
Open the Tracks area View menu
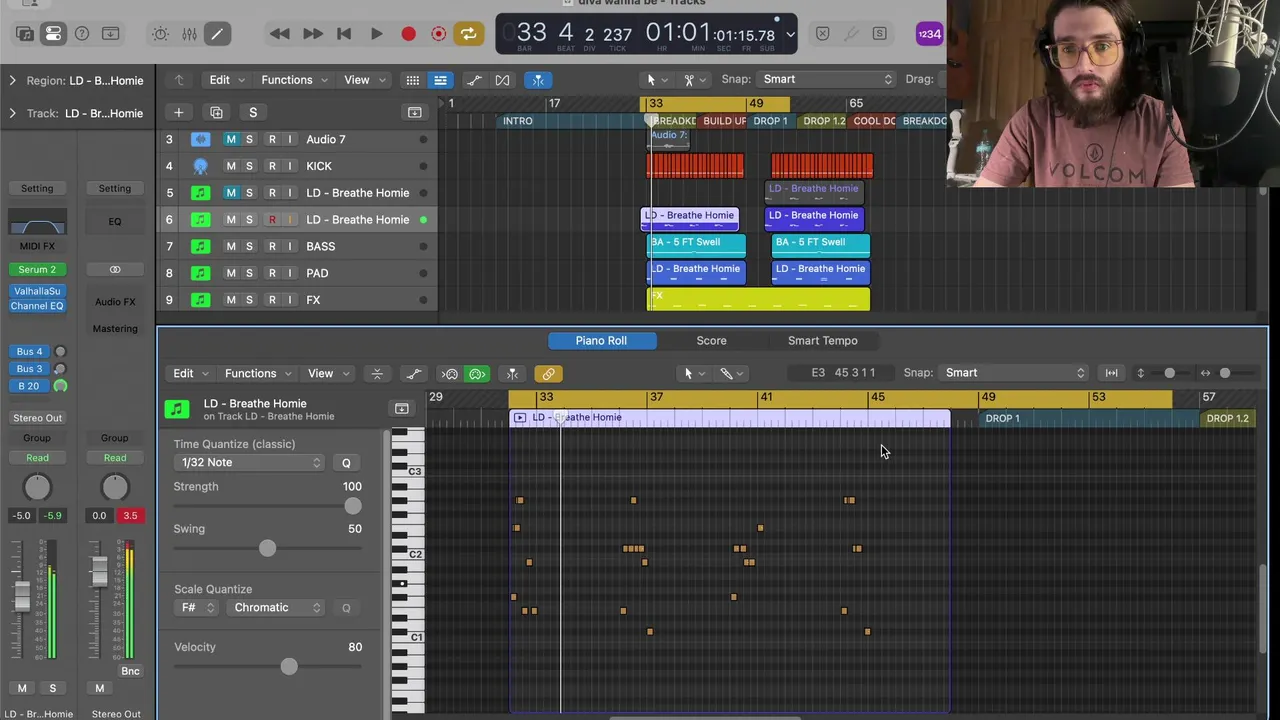point(362,80)
